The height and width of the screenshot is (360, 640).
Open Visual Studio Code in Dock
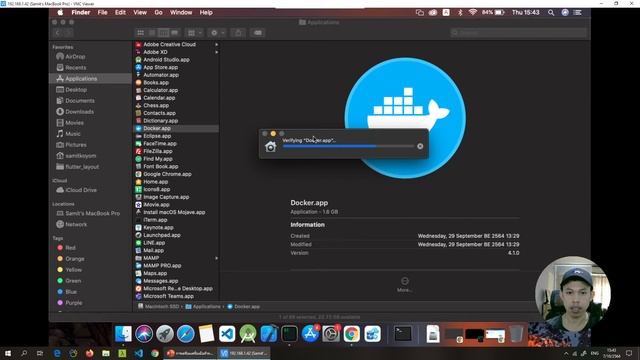tap(227, 334)
